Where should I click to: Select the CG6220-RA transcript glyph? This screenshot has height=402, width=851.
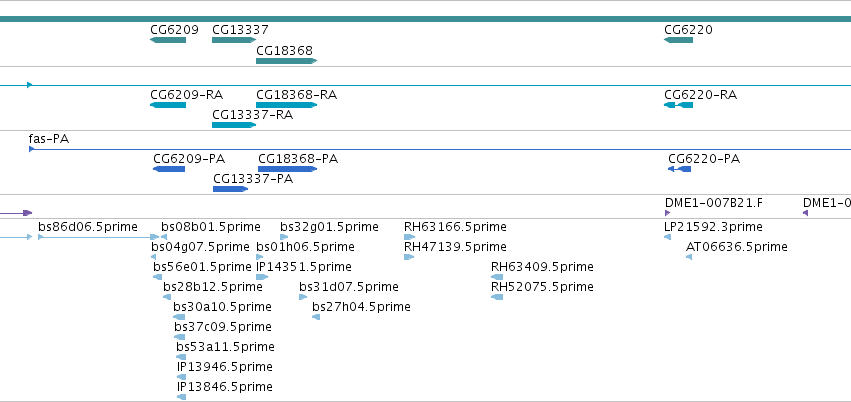[678, 105]
